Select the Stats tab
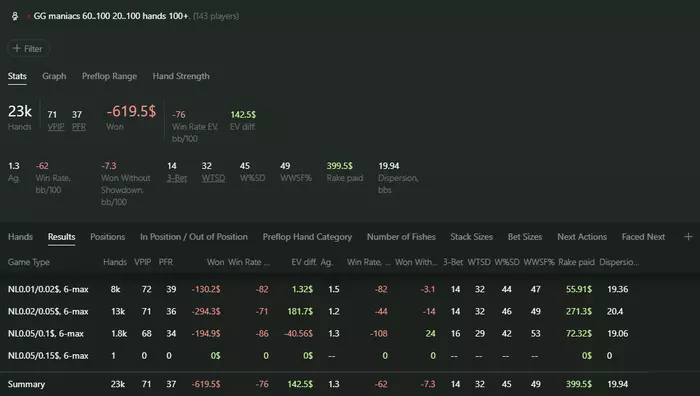The width and height of the screenshot is (700, 396). tap(17, 76)
